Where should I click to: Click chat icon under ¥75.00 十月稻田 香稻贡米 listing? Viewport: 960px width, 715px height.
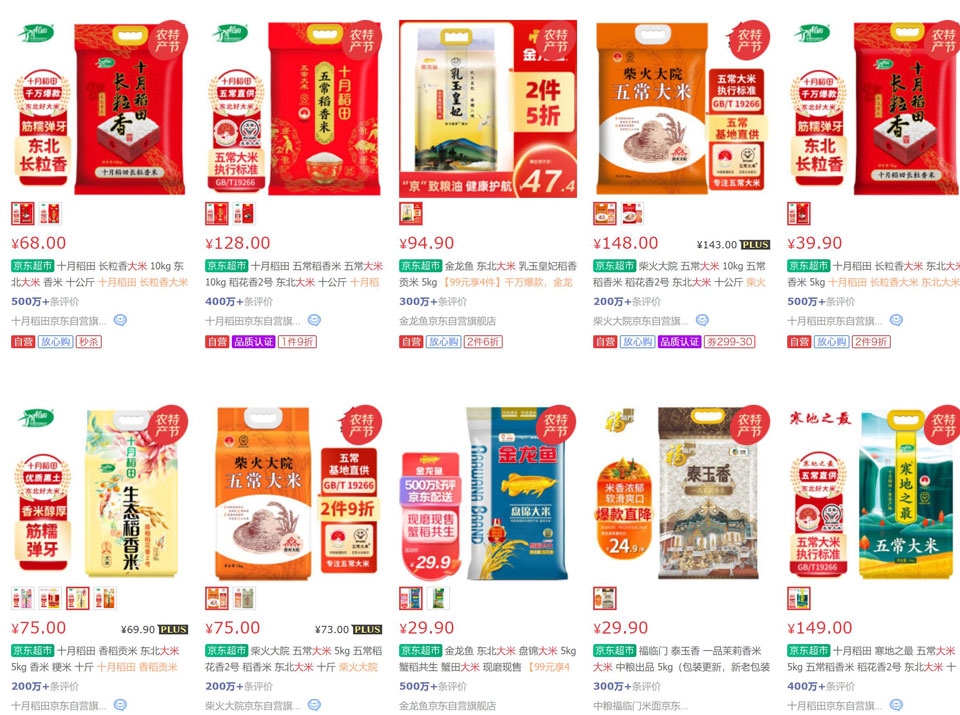click(x=120, y=705)
